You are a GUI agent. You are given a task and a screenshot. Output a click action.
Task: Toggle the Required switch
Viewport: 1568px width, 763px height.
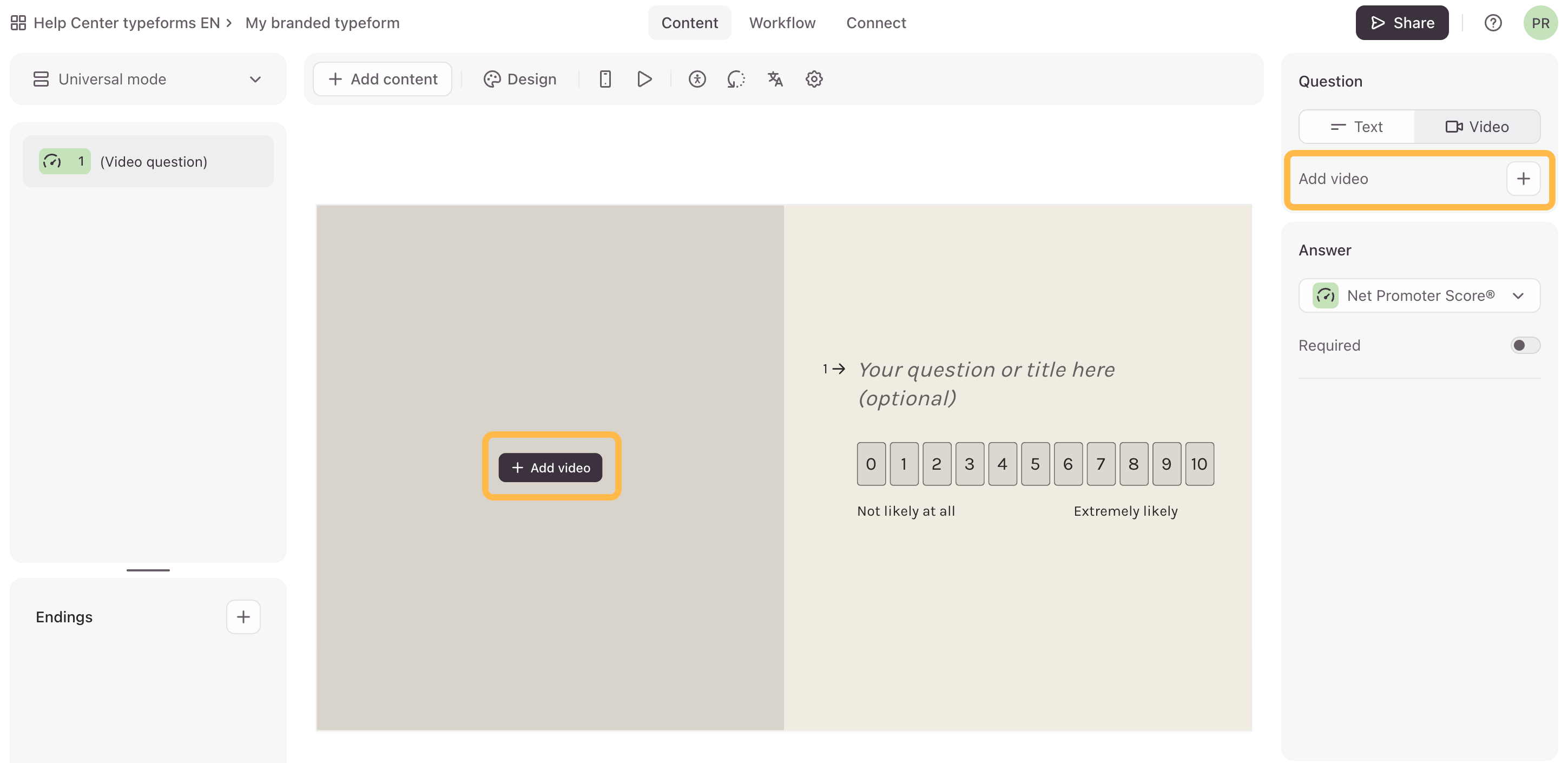click(x=1525, y=345)
